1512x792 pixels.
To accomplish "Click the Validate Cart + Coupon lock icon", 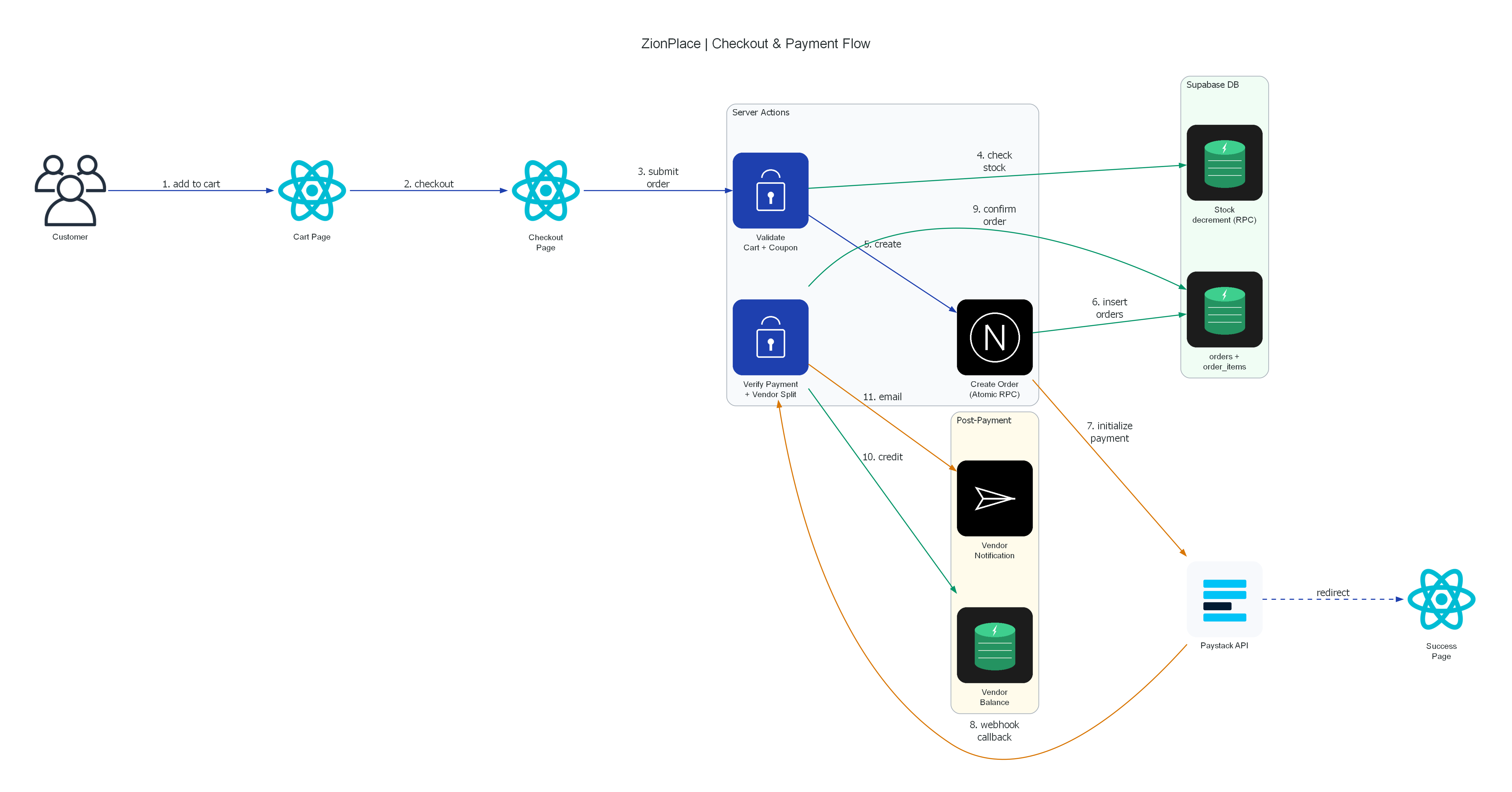I will [x=770, y=190].
